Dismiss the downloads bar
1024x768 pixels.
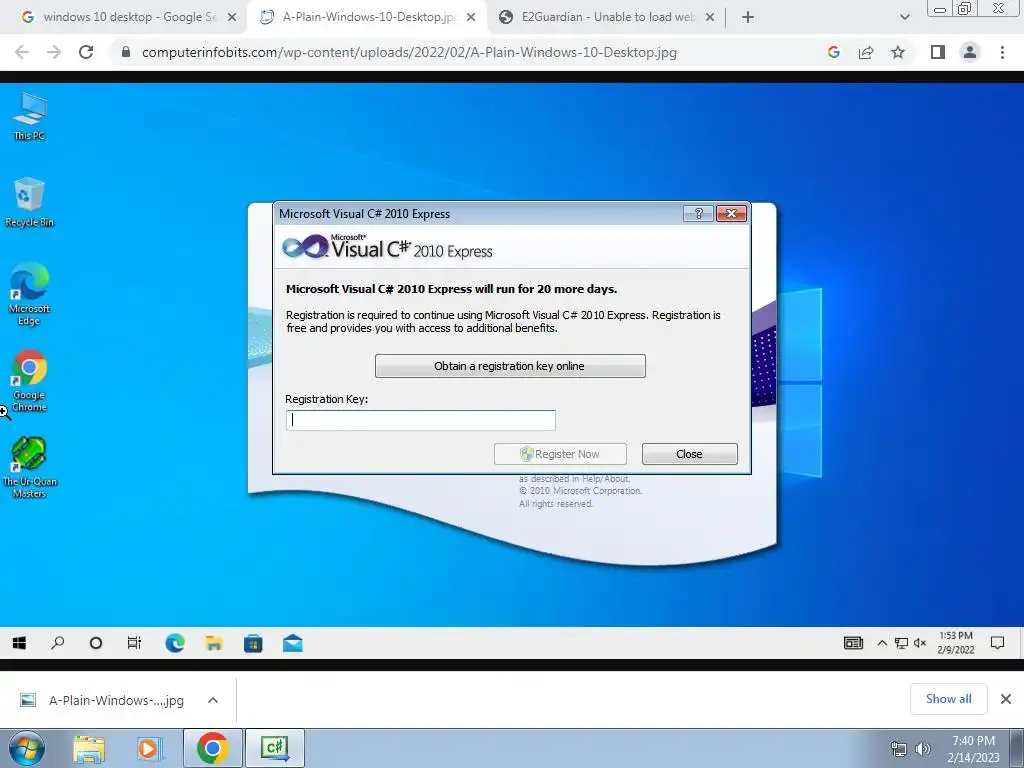click(1006, 699)
